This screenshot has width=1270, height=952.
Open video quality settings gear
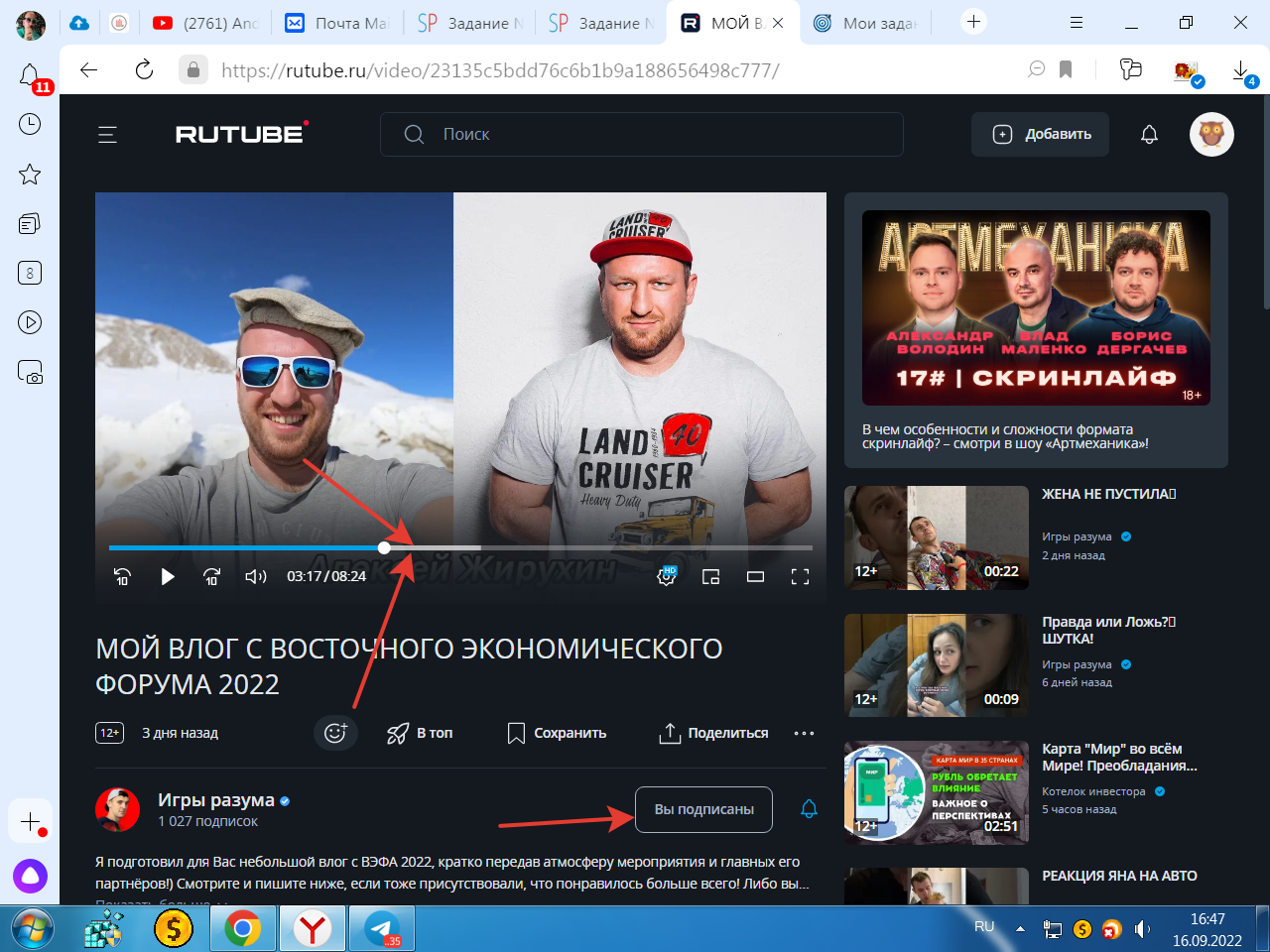[667, 576]
